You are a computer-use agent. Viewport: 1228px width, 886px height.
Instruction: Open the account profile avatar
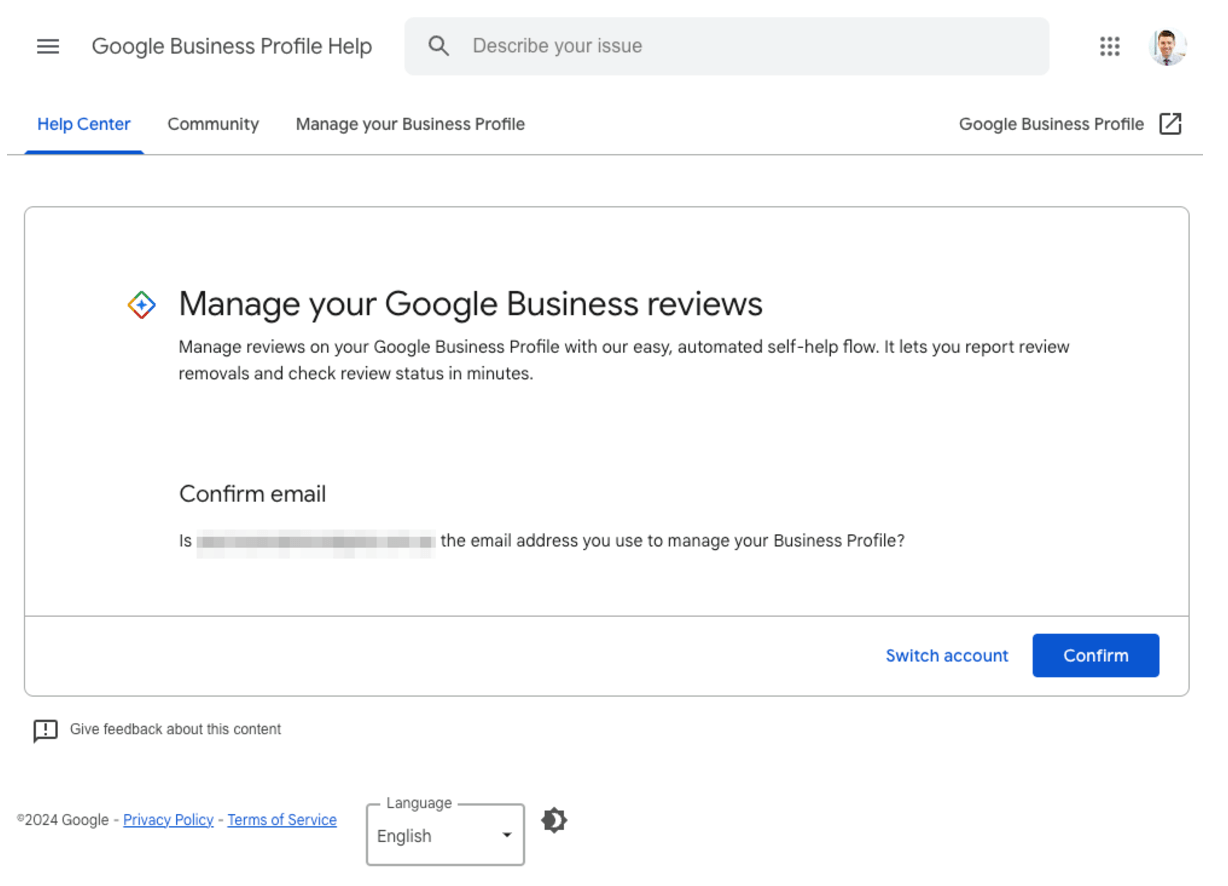[x=1168, y=46]
